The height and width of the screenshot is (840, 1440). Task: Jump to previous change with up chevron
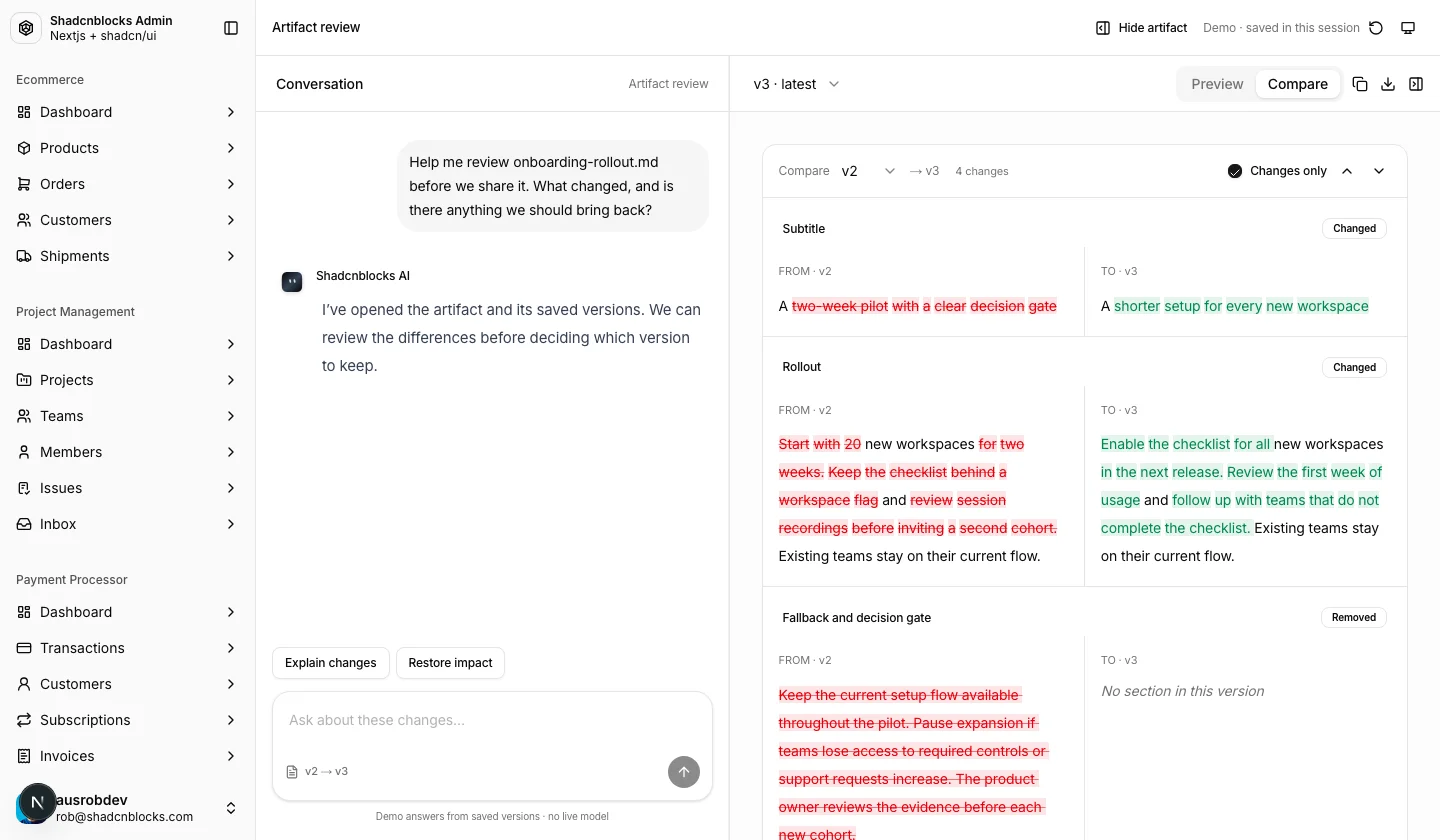point(1347,171)
